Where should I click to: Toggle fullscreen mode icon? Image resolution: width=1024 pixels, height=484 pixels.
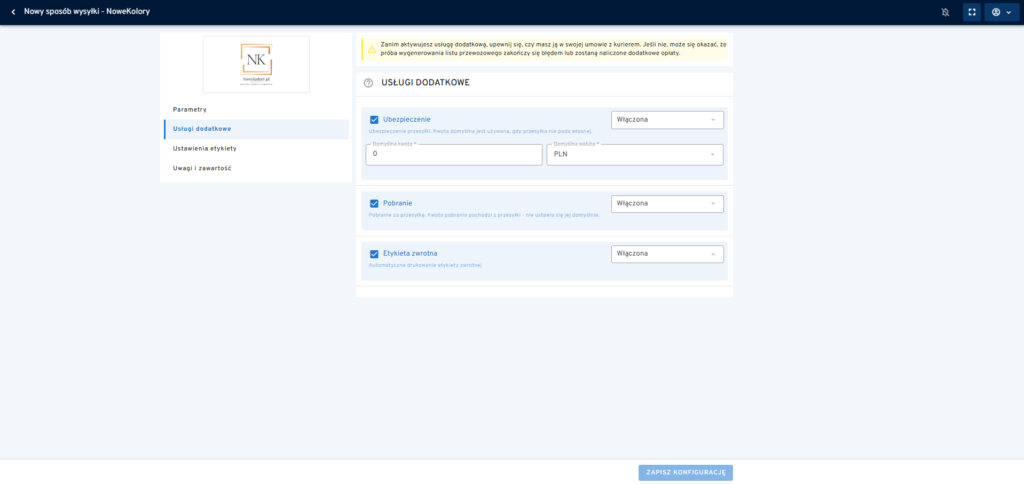click(972, 12)
